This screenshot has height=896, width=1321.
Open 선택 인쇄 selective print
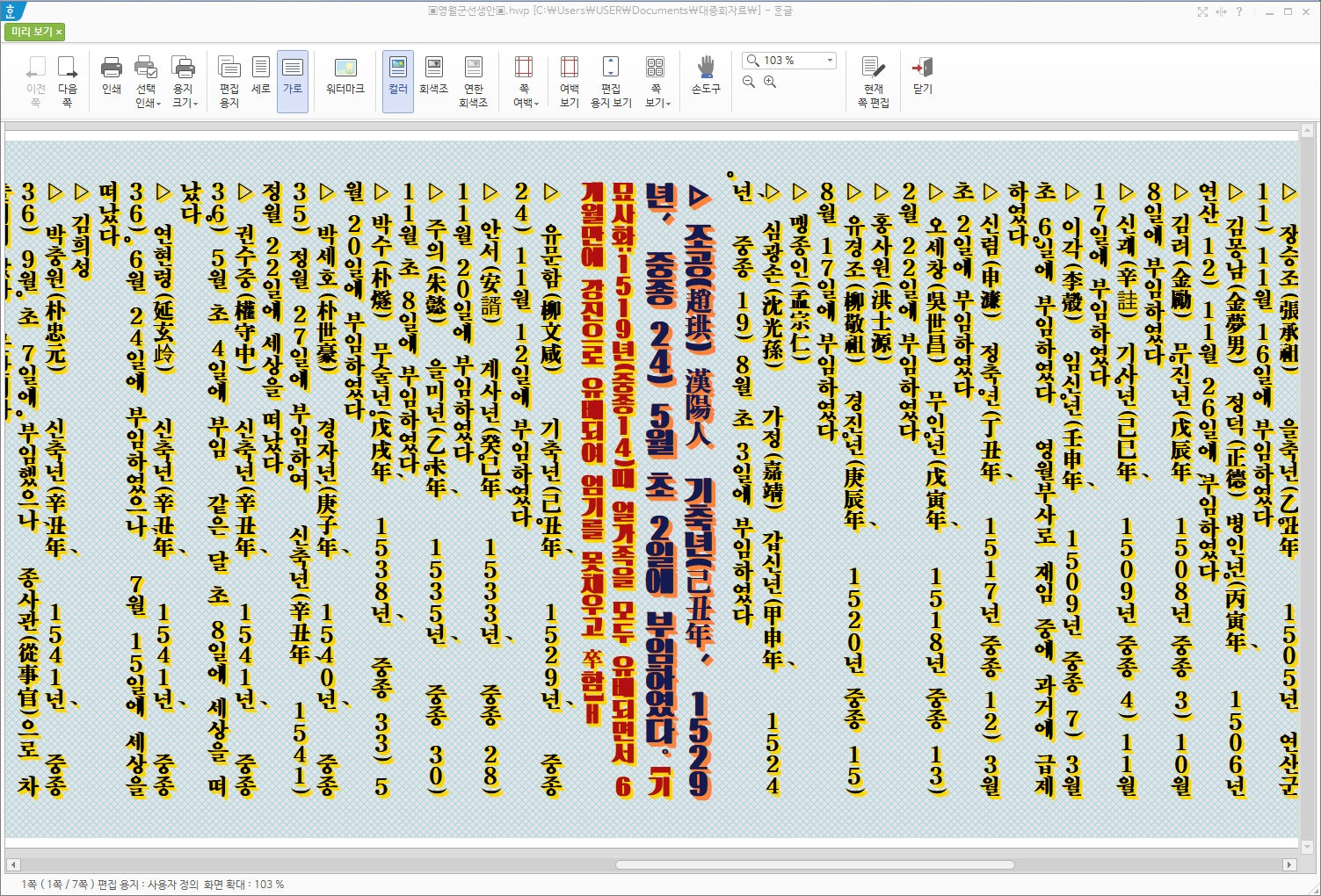coord(146,81)
